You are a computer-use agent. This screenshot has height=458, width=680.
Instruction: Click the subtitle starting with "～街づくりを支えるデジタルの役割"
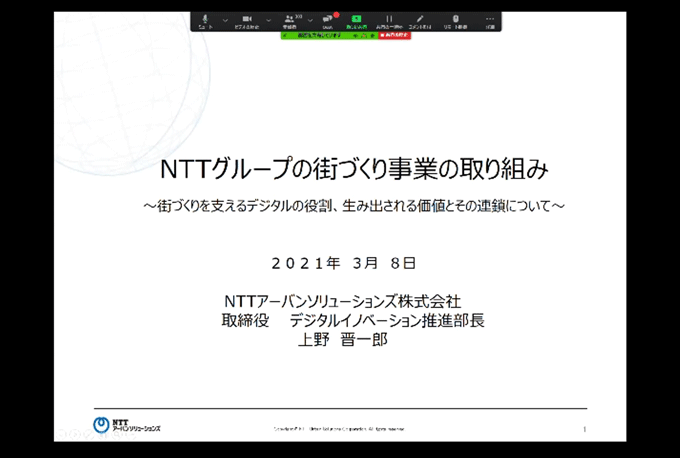click(x=354, y=206)
